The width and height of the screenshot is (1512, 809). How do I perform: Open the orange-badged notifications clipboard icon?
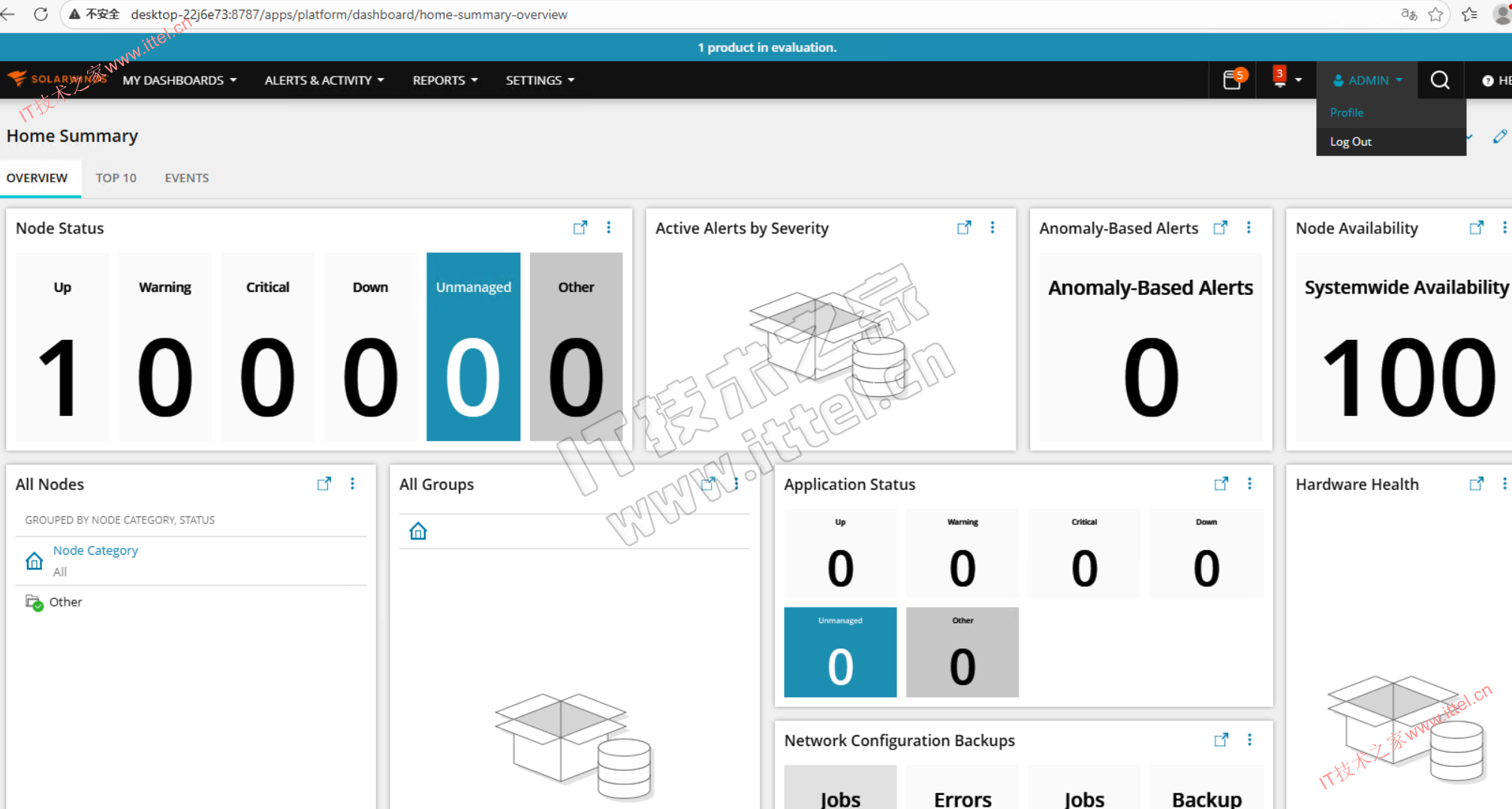1233,80
